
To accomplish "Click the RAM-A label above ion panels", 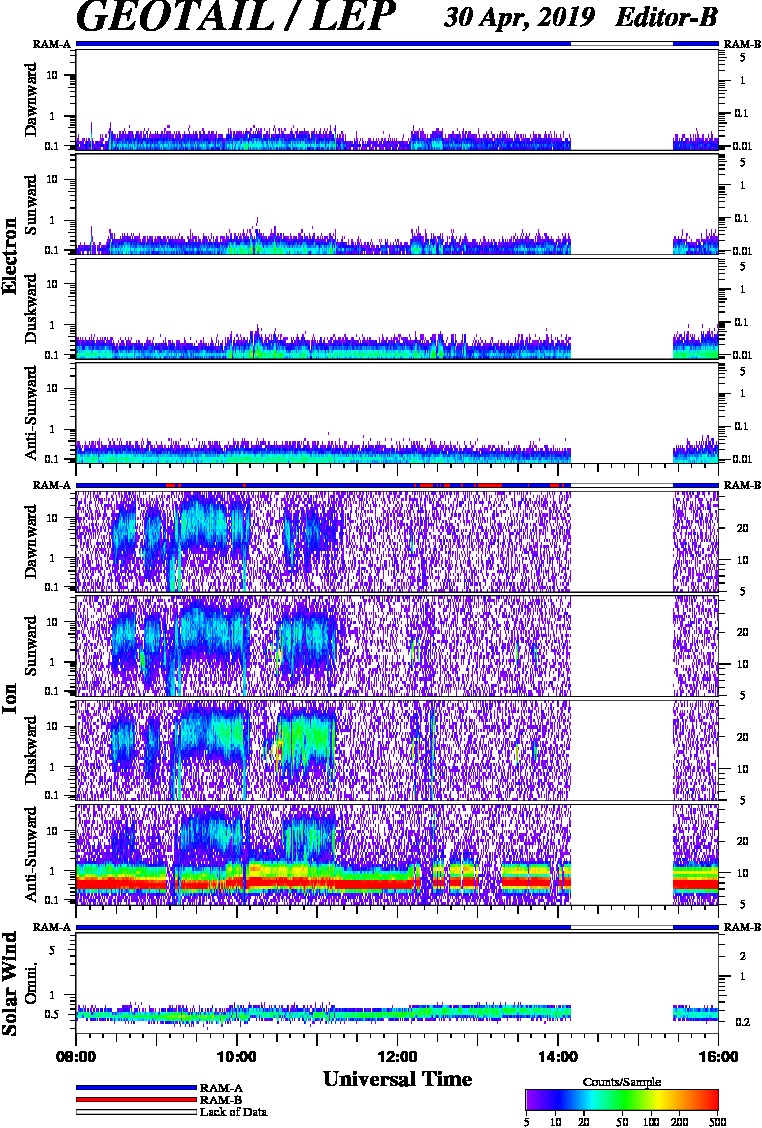I will pos(52,486).
